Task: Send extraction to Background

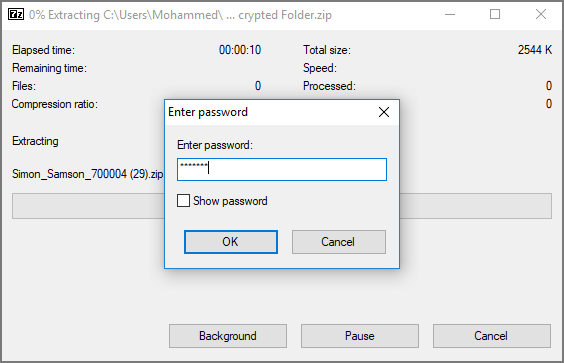Action: [228, 336]
